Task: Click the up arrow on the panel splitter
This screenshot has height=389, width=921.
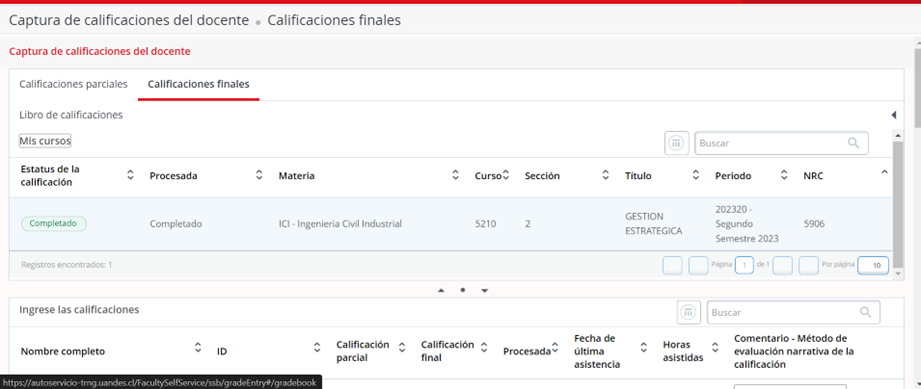Action: (441, 290)
